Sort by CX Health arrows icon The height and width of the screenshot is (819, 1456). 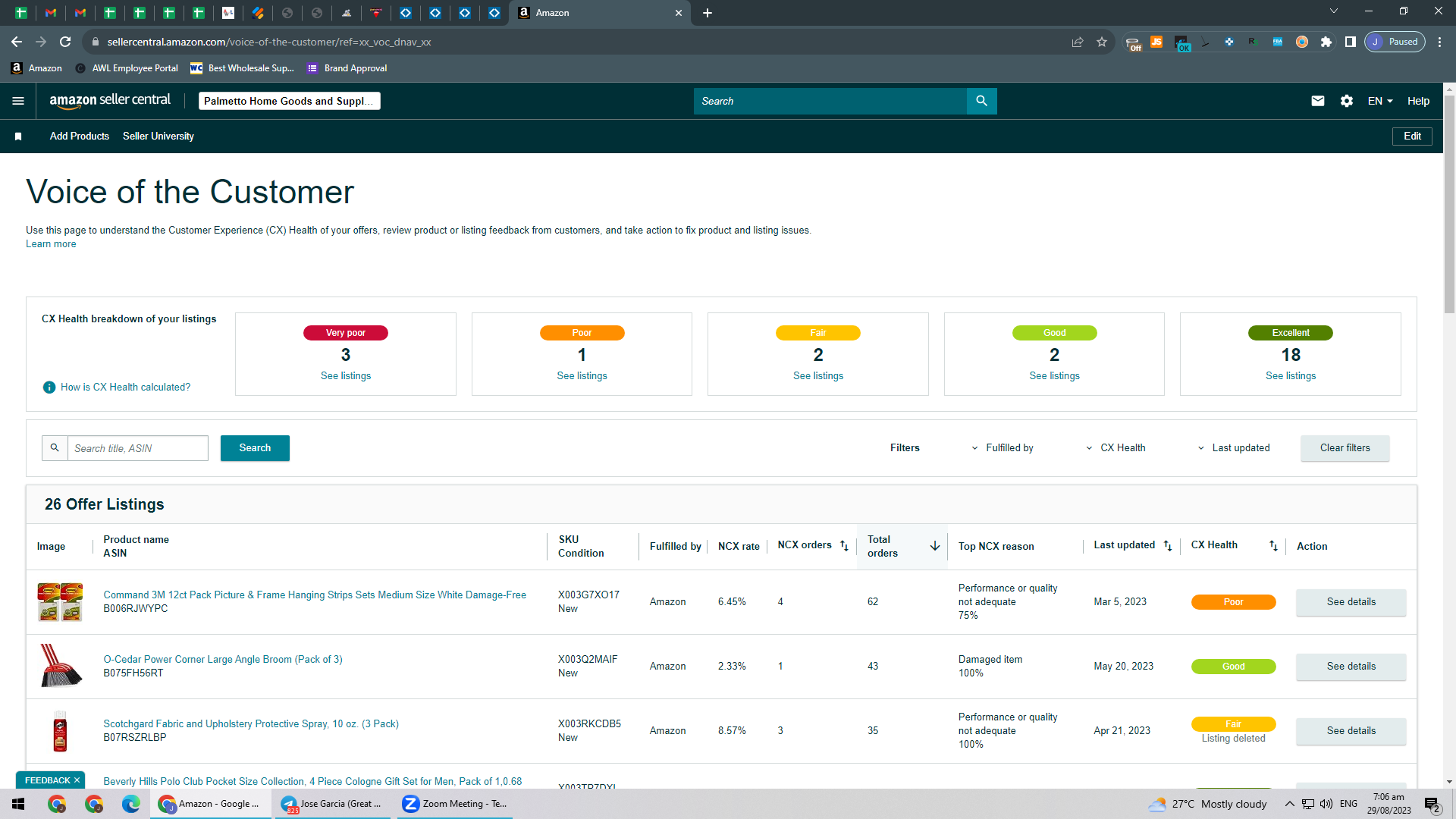coord(1273,546)
